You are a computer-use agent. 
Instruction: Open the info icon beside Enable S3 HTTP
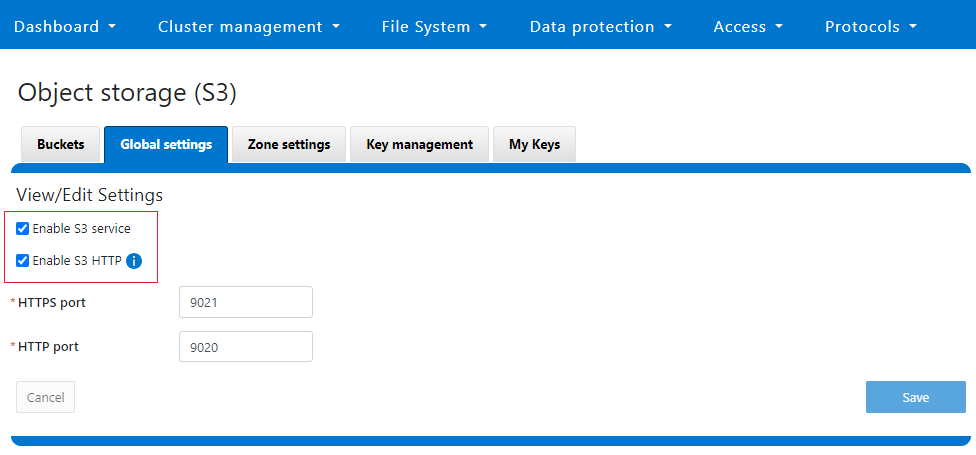click(x=134, y=261)
